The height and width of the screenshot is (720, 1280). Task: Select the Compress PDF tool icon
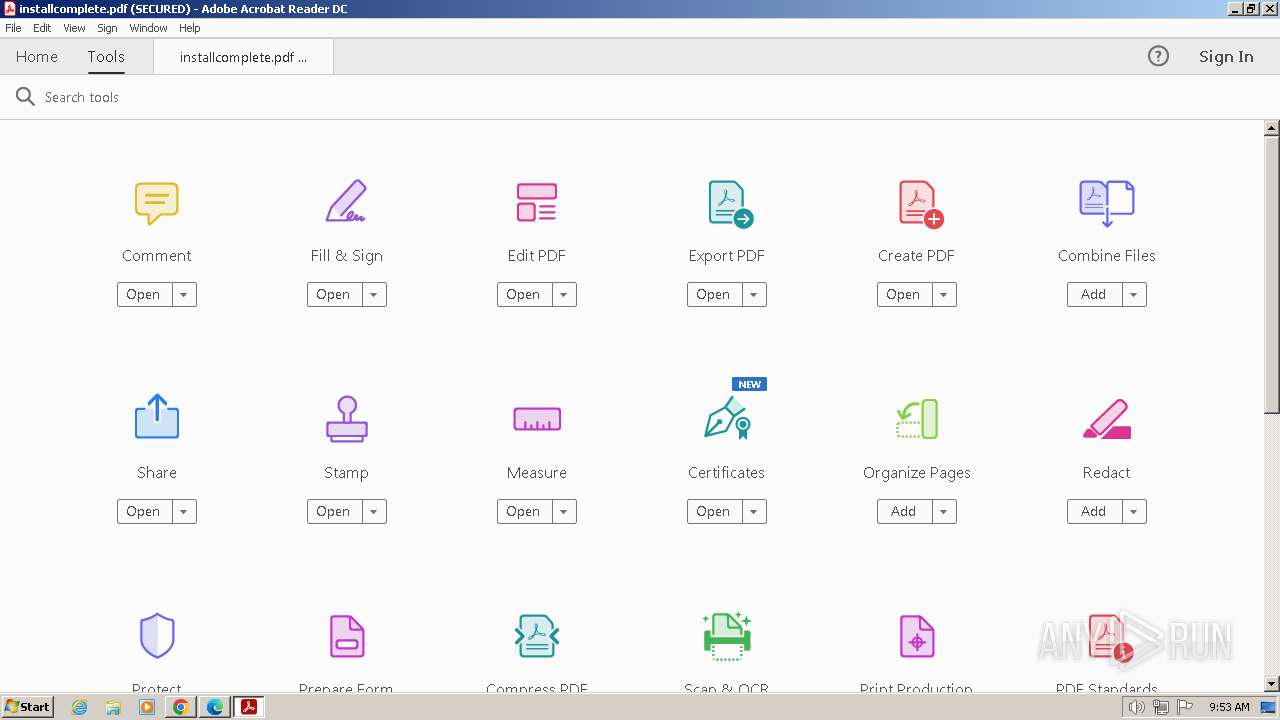pyautogui.click(x=536, y=636)
